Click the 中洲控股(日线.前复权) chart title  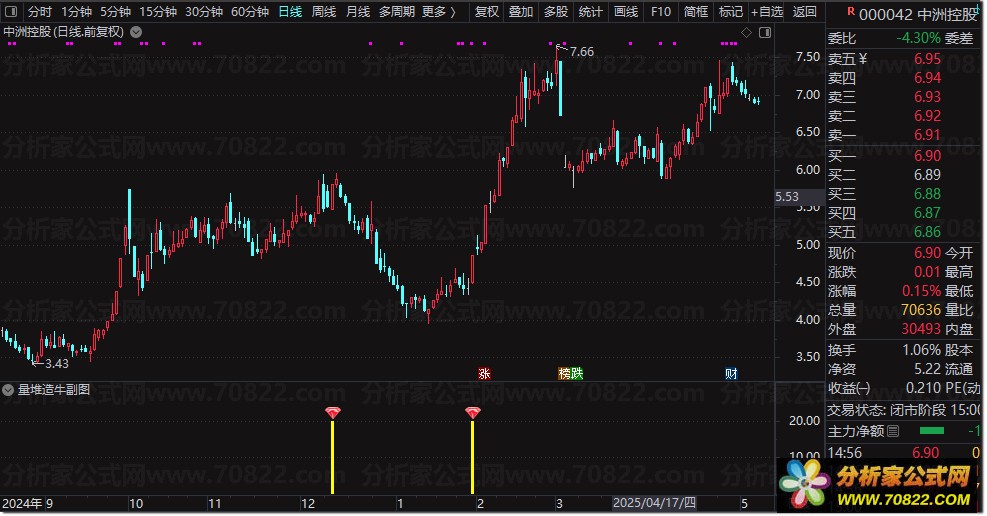click(x=64, y=31)
